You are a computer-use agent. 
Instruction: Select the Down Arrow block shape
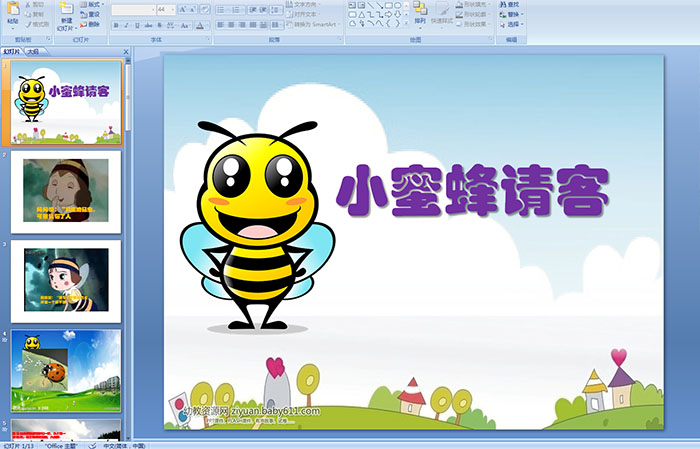pos(397,14)
